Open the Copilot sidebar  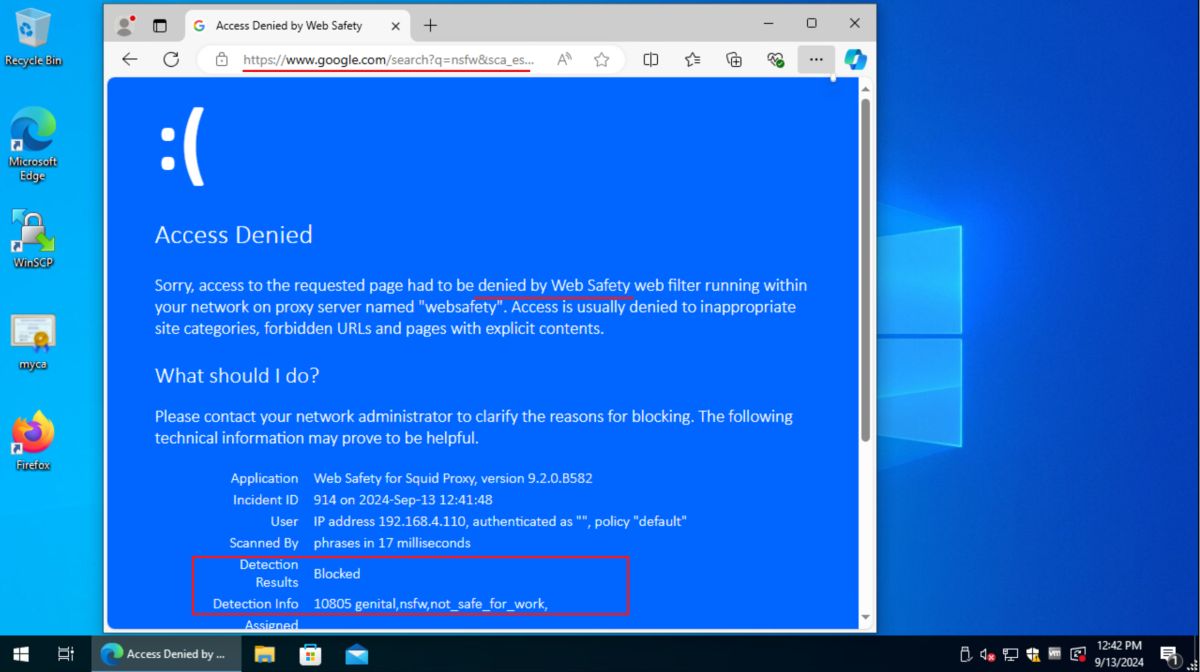coord(855,60)
